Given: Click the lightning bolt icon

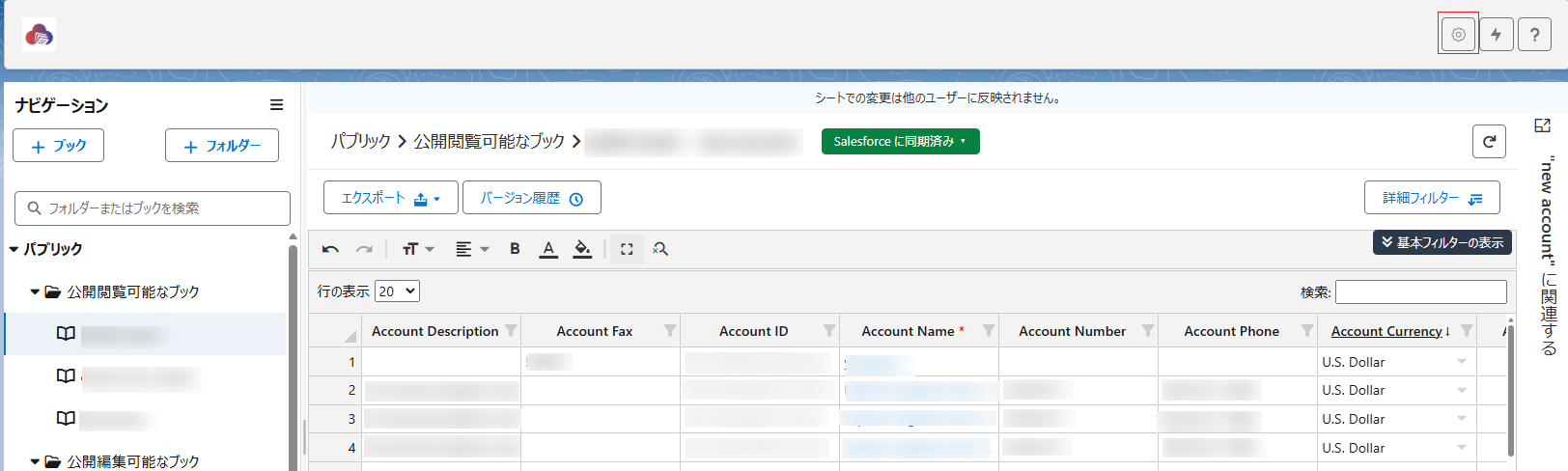Looking at the screenshot, I should [1496, 35].
